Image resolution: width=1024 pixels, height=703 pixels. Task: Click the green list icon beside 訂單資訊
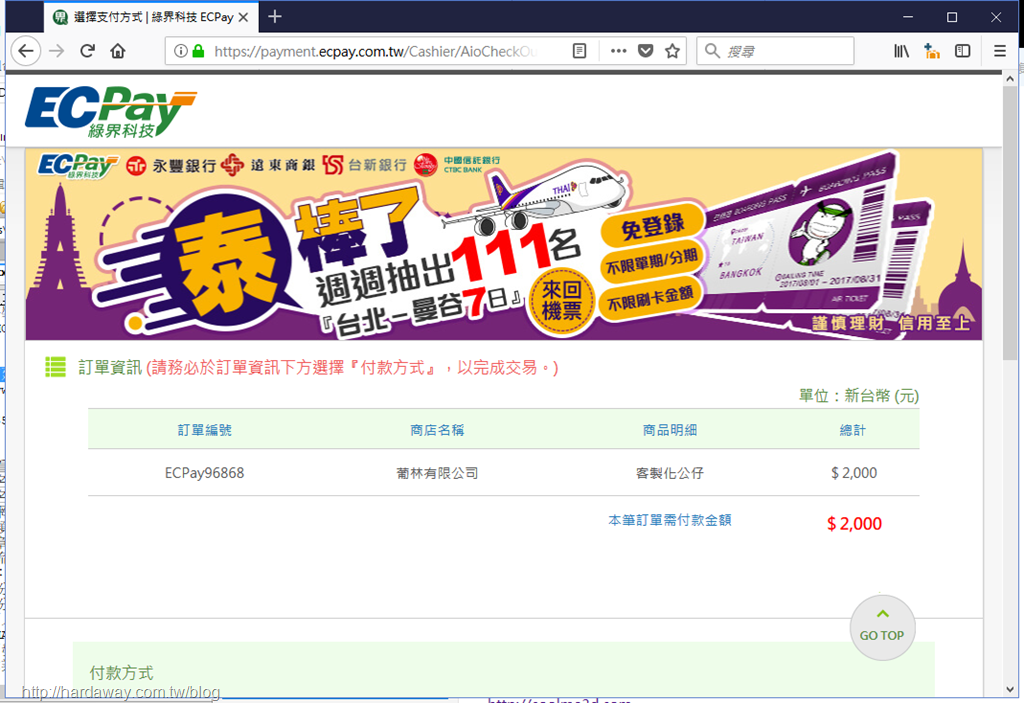pyautogui.click(x=56, y=367)
